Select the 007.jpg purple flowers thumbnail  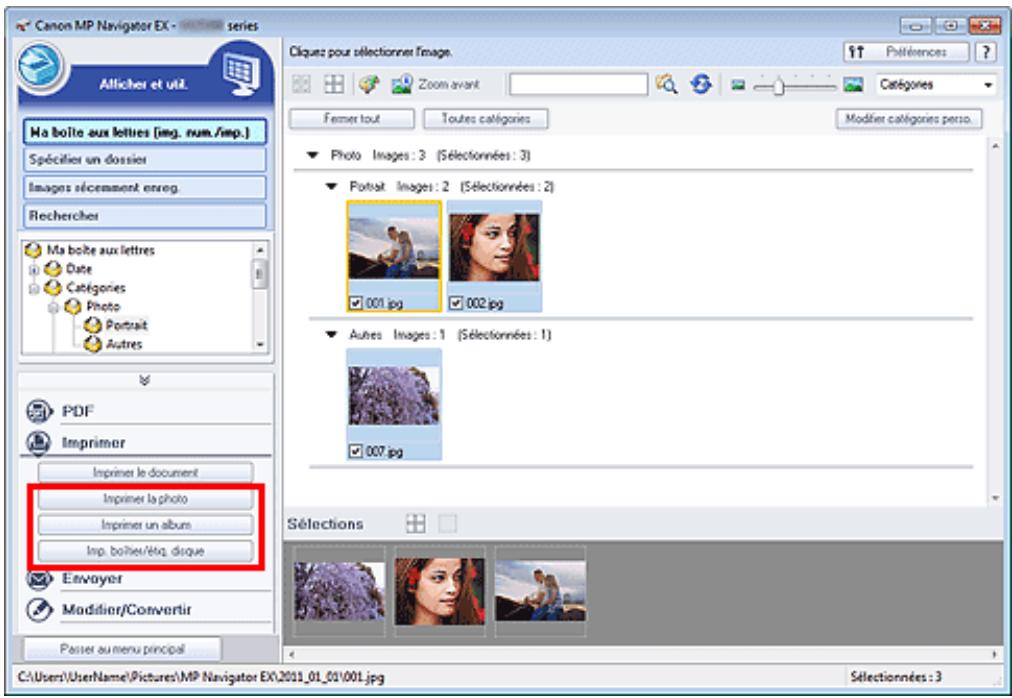394,396
